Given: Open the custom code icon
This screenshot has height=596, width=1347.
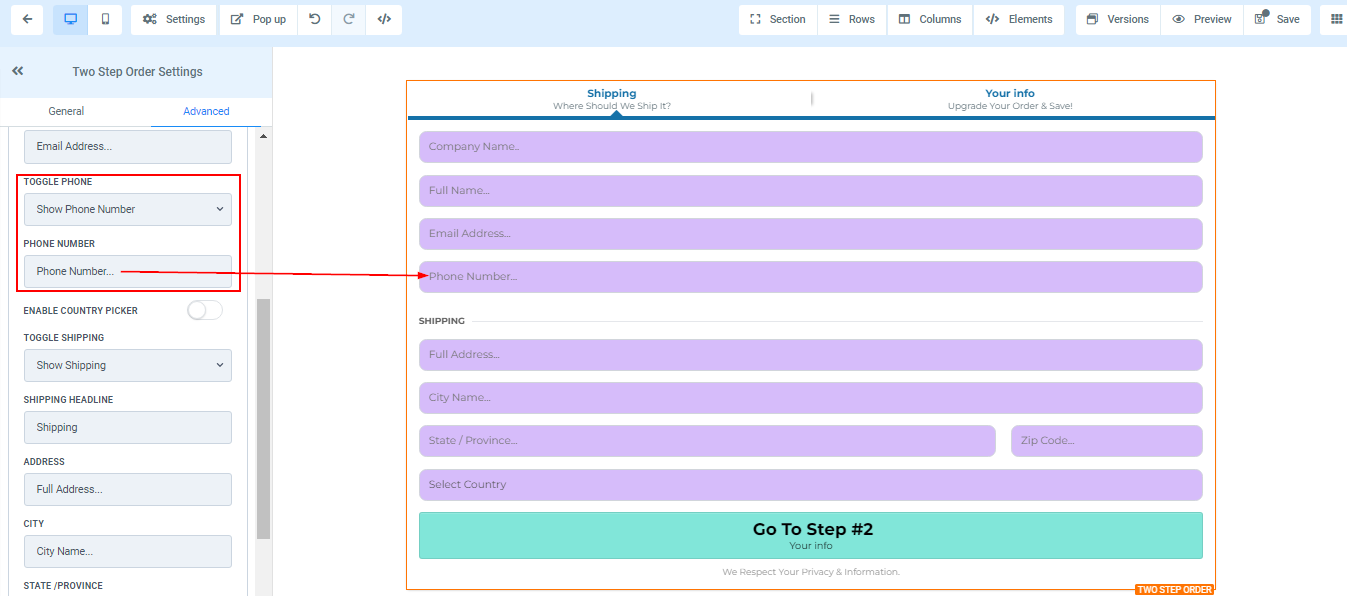Looking at the screenshot, I should tap(384, 19).
